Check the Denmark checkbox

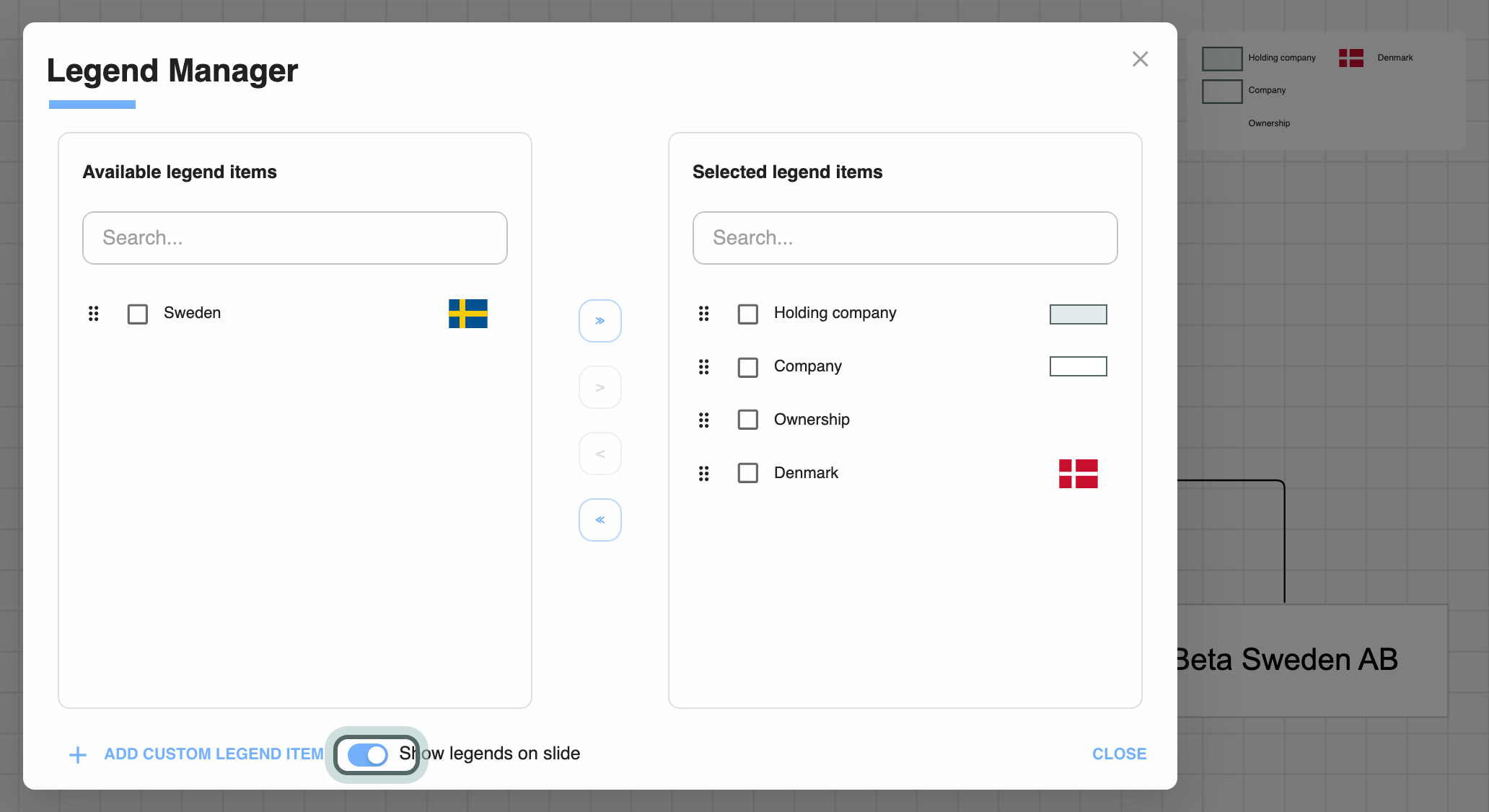[x=748, y=473]
